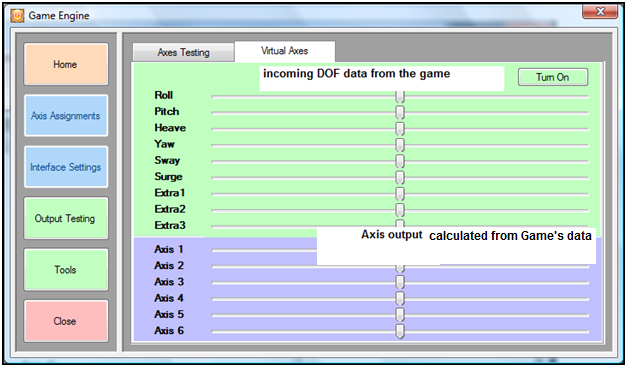Viewport: 627px width, 367px height.
Task: Go to Interface Settings
Action: (x=66, y=167)
